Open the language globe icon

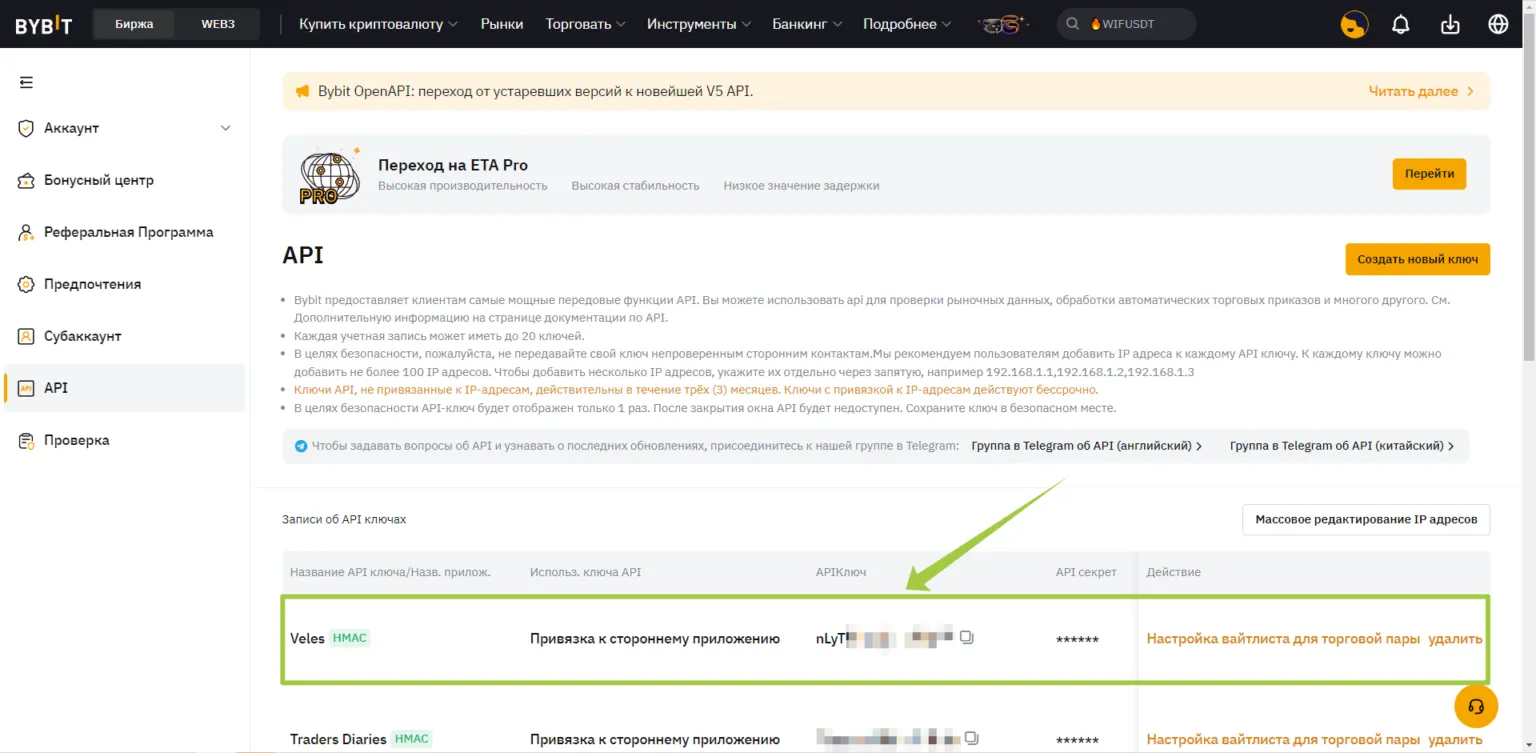[1497, 23]
